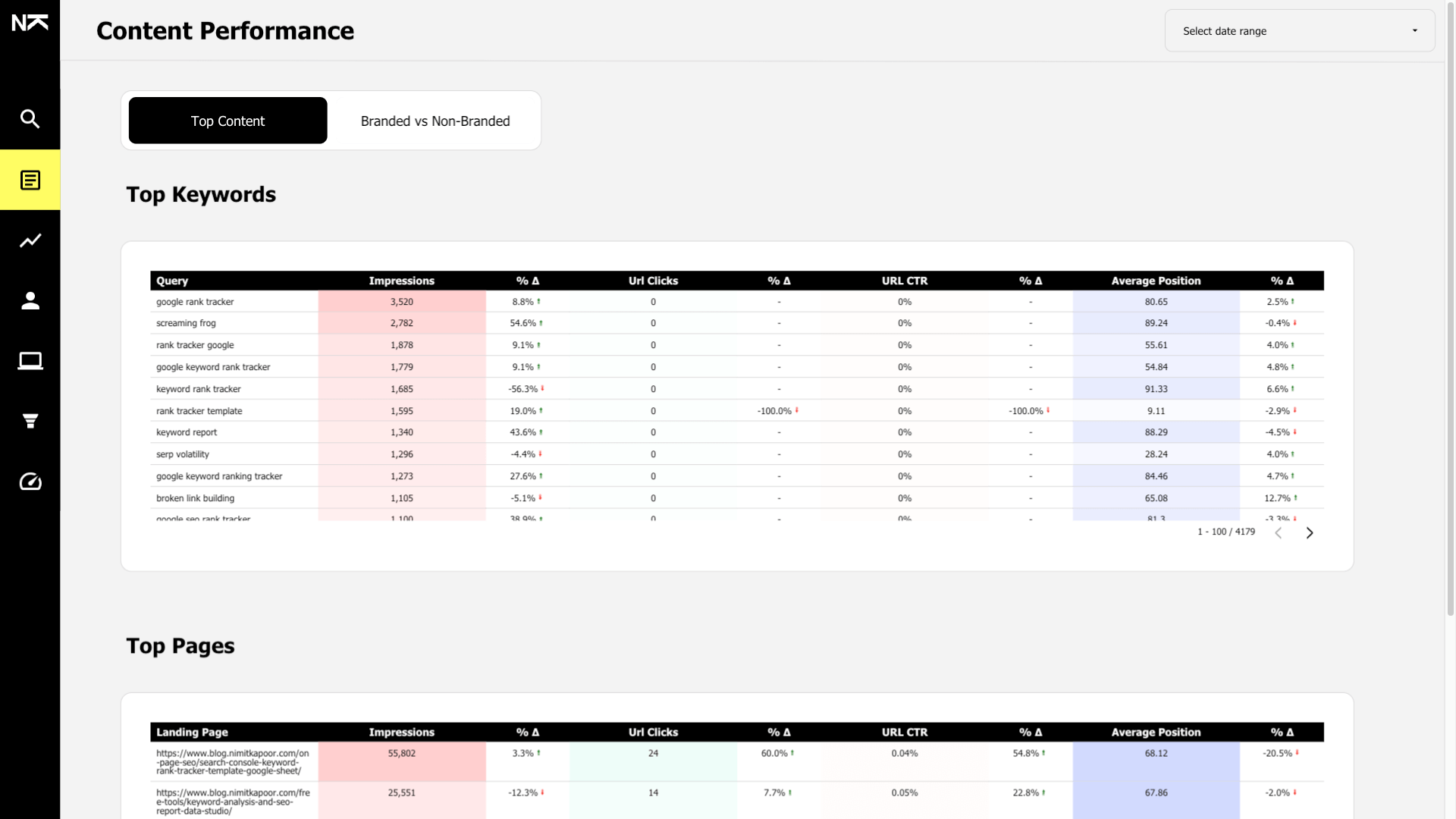Select the highlighted content performance sidebar icon
This screenshot has width=1456, height=819.
[30, 180]
